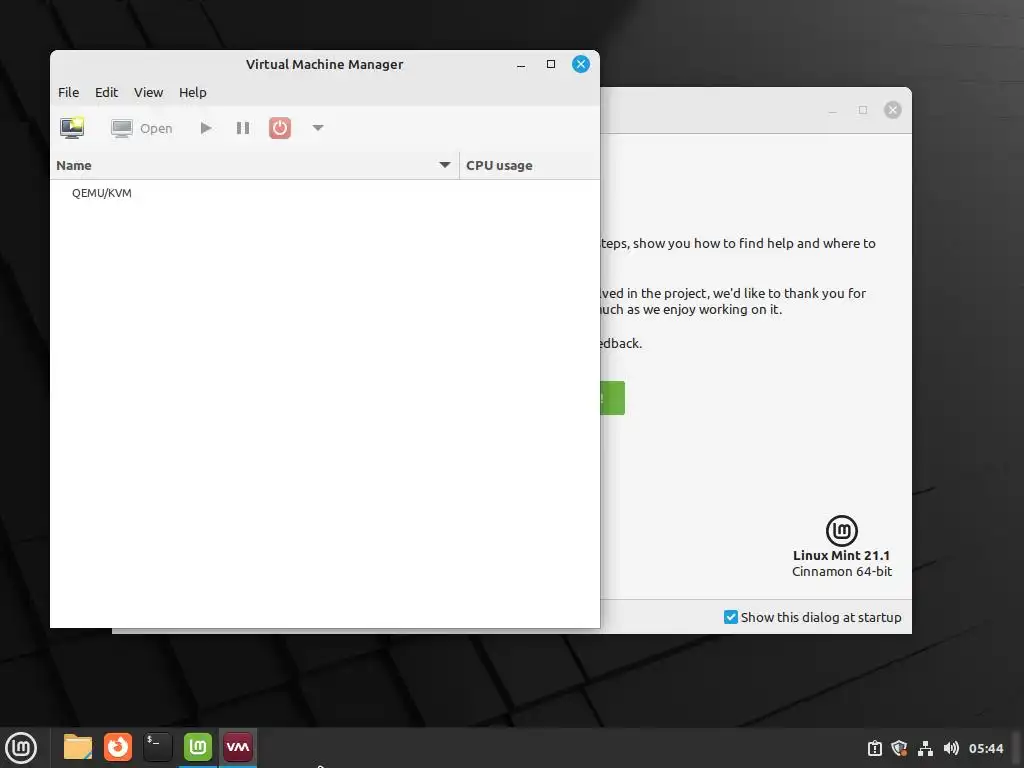
Task: Open the calendar from the 05:44 clock
Action: pos(985,748)
